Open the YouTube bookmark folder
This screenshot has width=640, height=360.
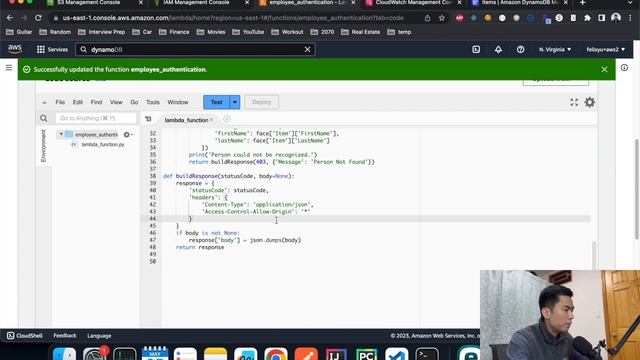[x=248, y=32]
